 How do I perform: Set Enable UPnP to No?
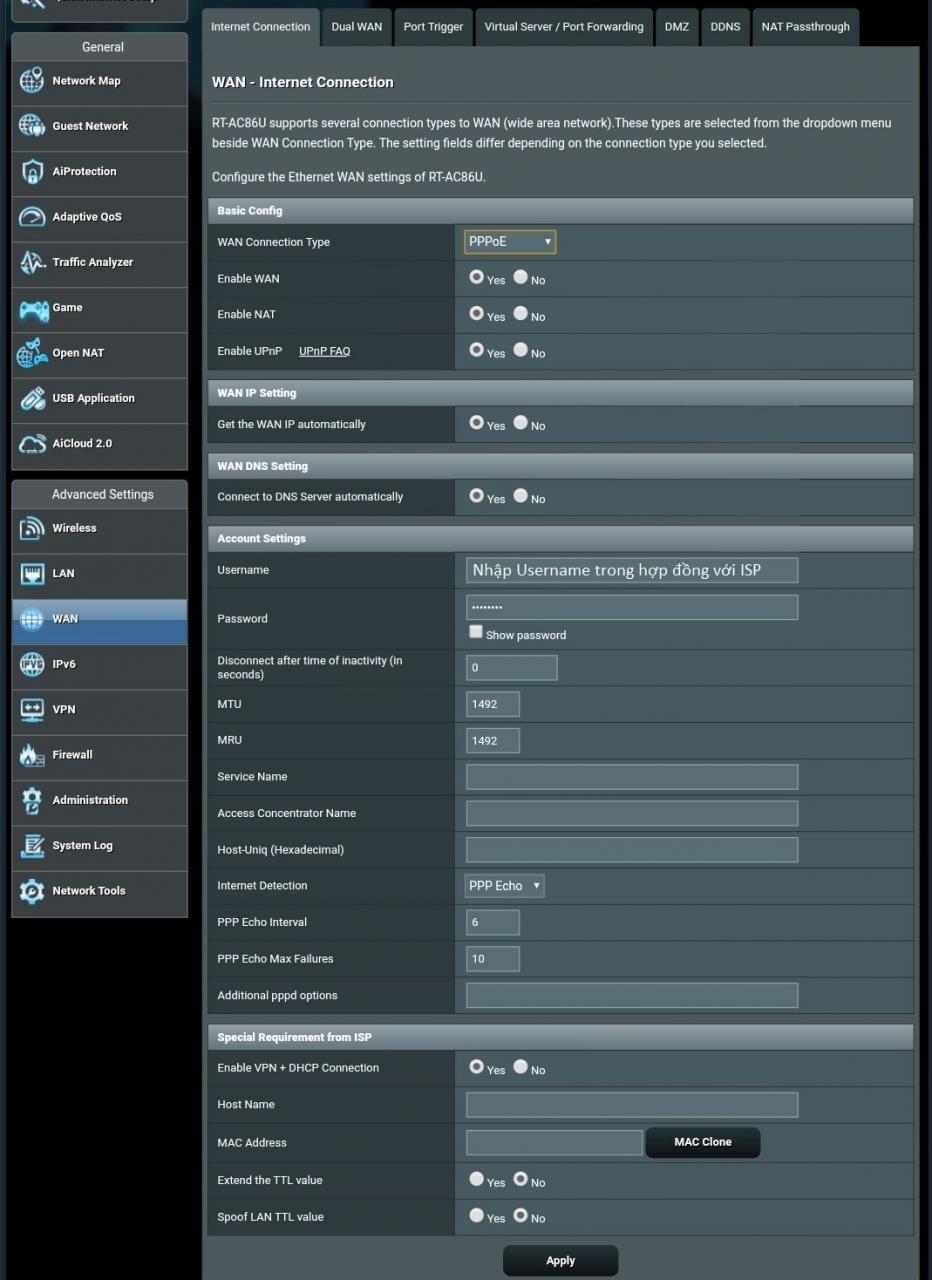coord(521,350)
